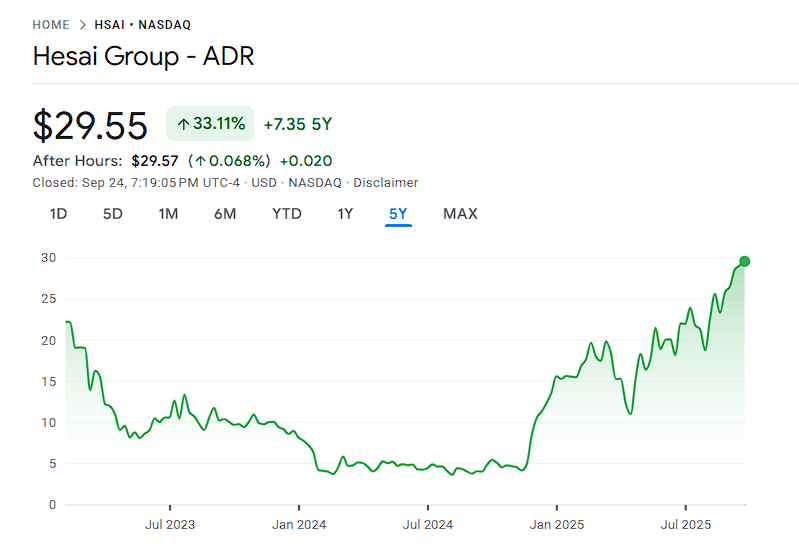
Task: Click the Jul 2023 axis label
Action: click(x=170, y=525)
